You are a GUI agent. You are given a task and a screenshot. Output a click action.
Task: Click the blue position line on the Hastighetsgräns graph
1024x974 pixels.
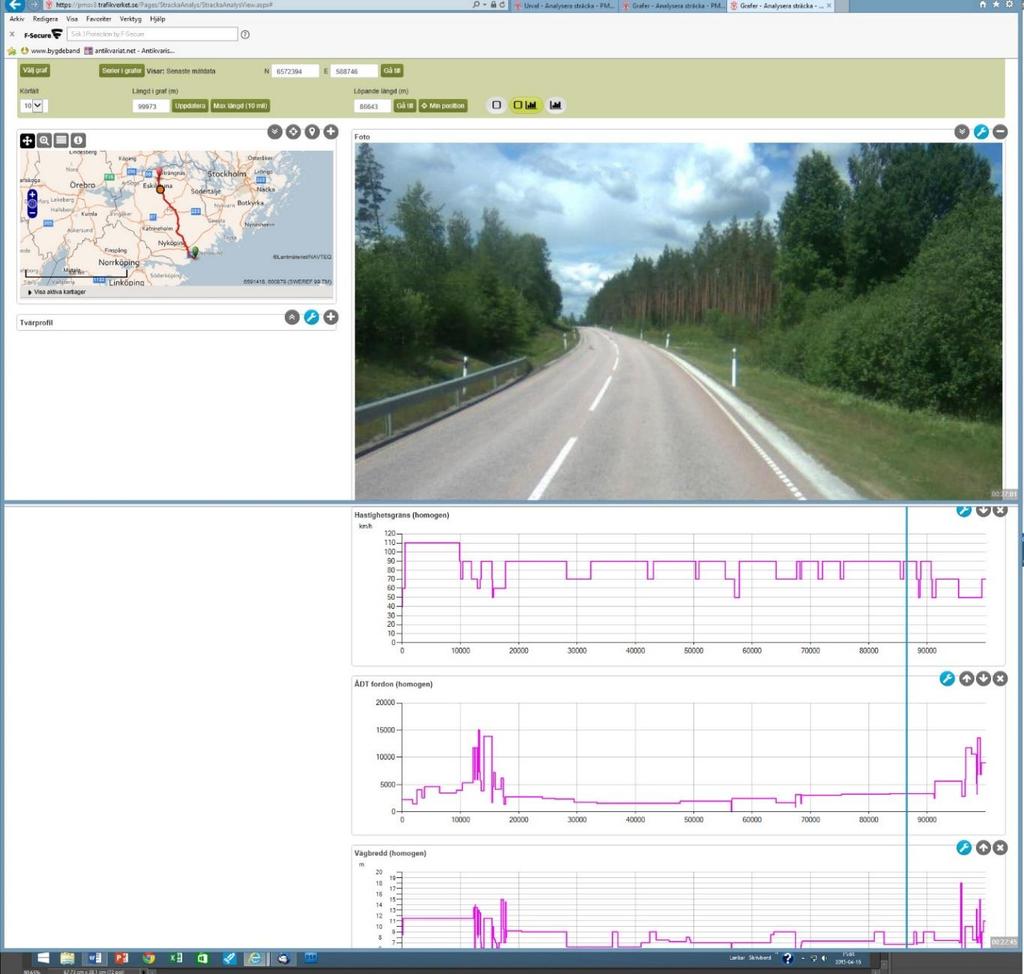click(x=906, y=588)
